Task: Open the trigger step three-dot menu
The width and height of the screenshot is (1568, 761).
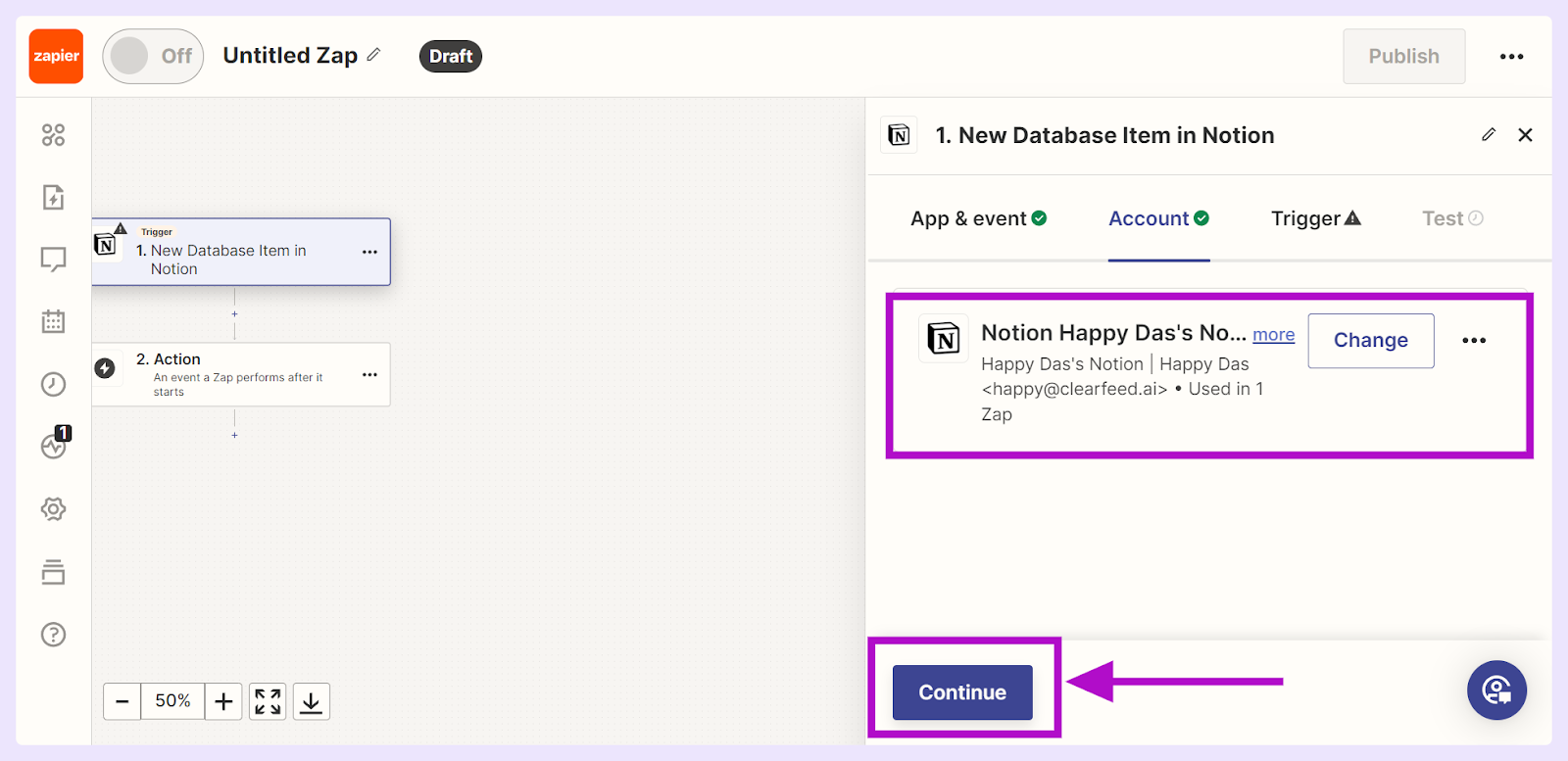Action: click(x=369, y=252)
